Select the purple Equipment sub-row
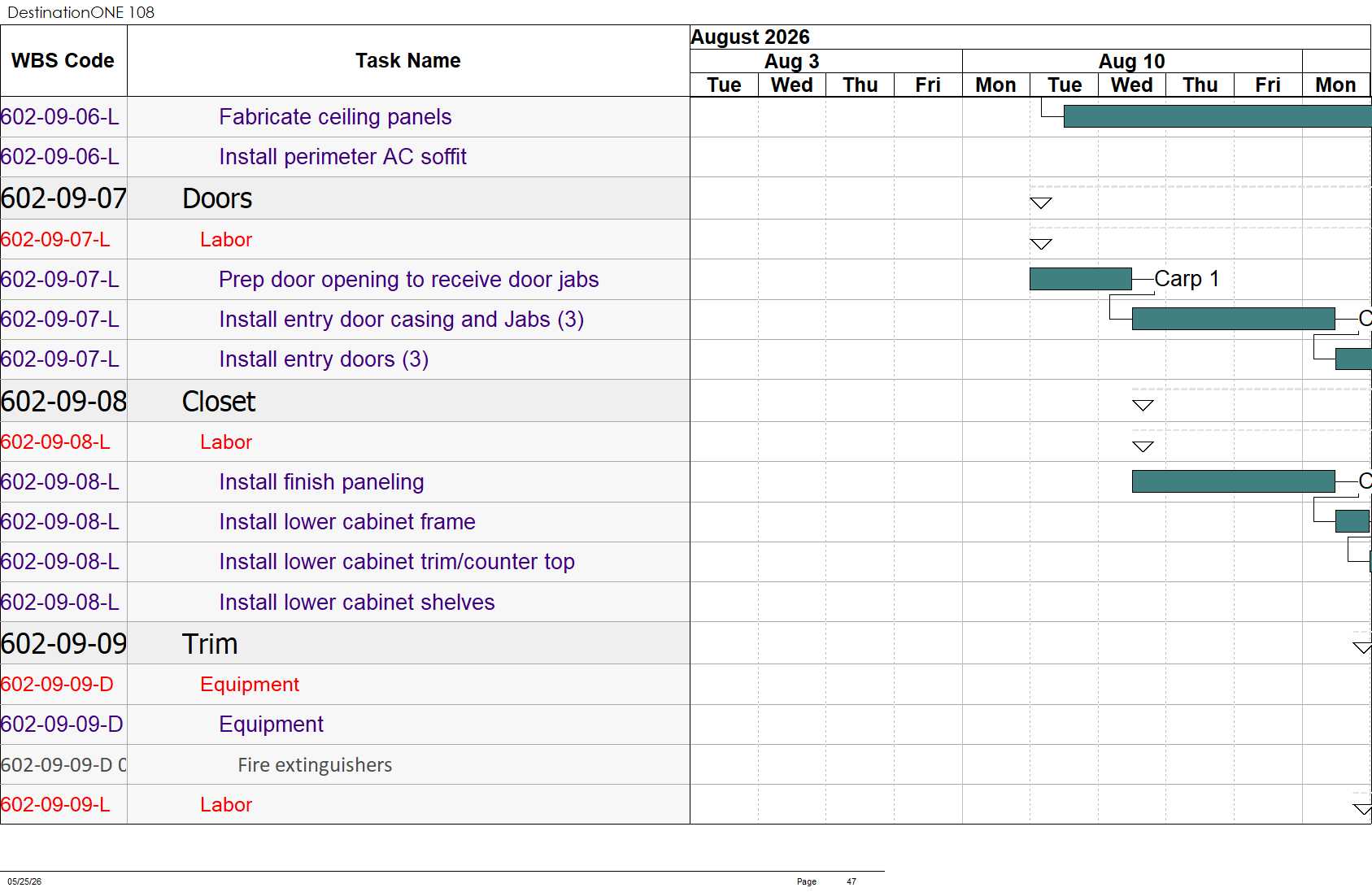Viewport: 1372px width, 892px height. 271,724
